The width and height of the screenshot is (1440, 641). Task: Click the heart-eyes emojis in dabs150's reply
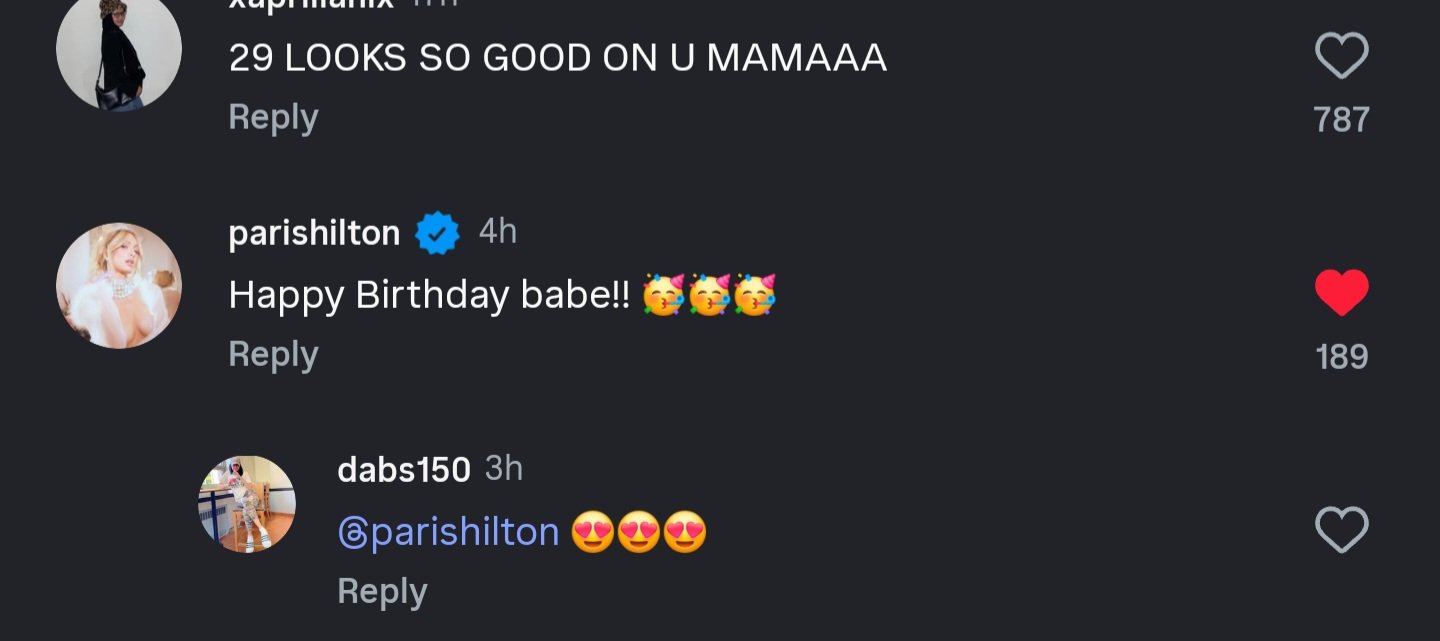(639, 532)
